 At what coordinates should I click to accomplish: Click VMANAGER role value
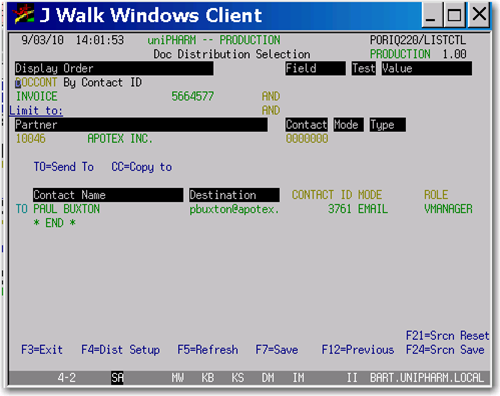[x=448, y=209]
